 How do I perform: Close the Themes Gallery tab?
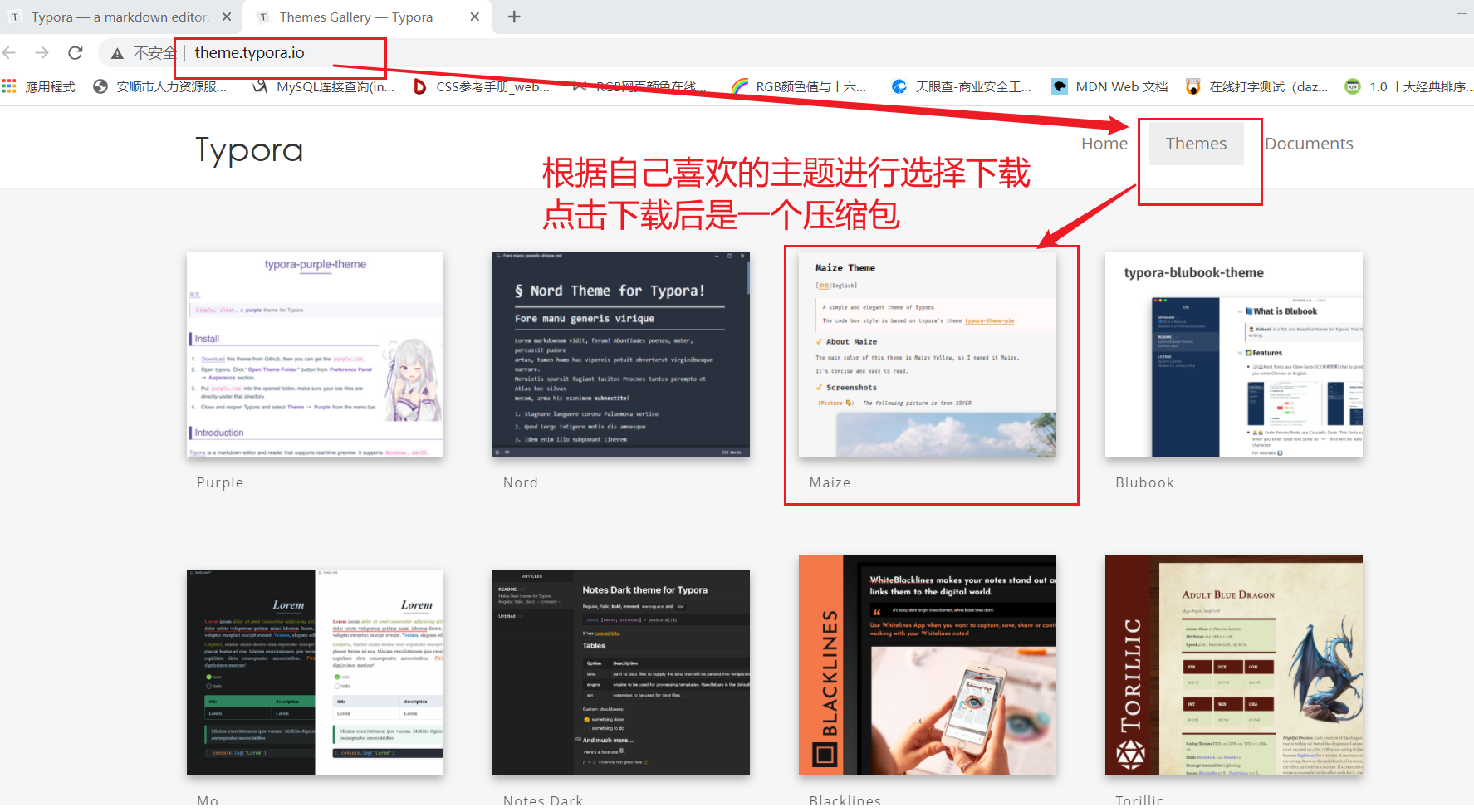474,17
